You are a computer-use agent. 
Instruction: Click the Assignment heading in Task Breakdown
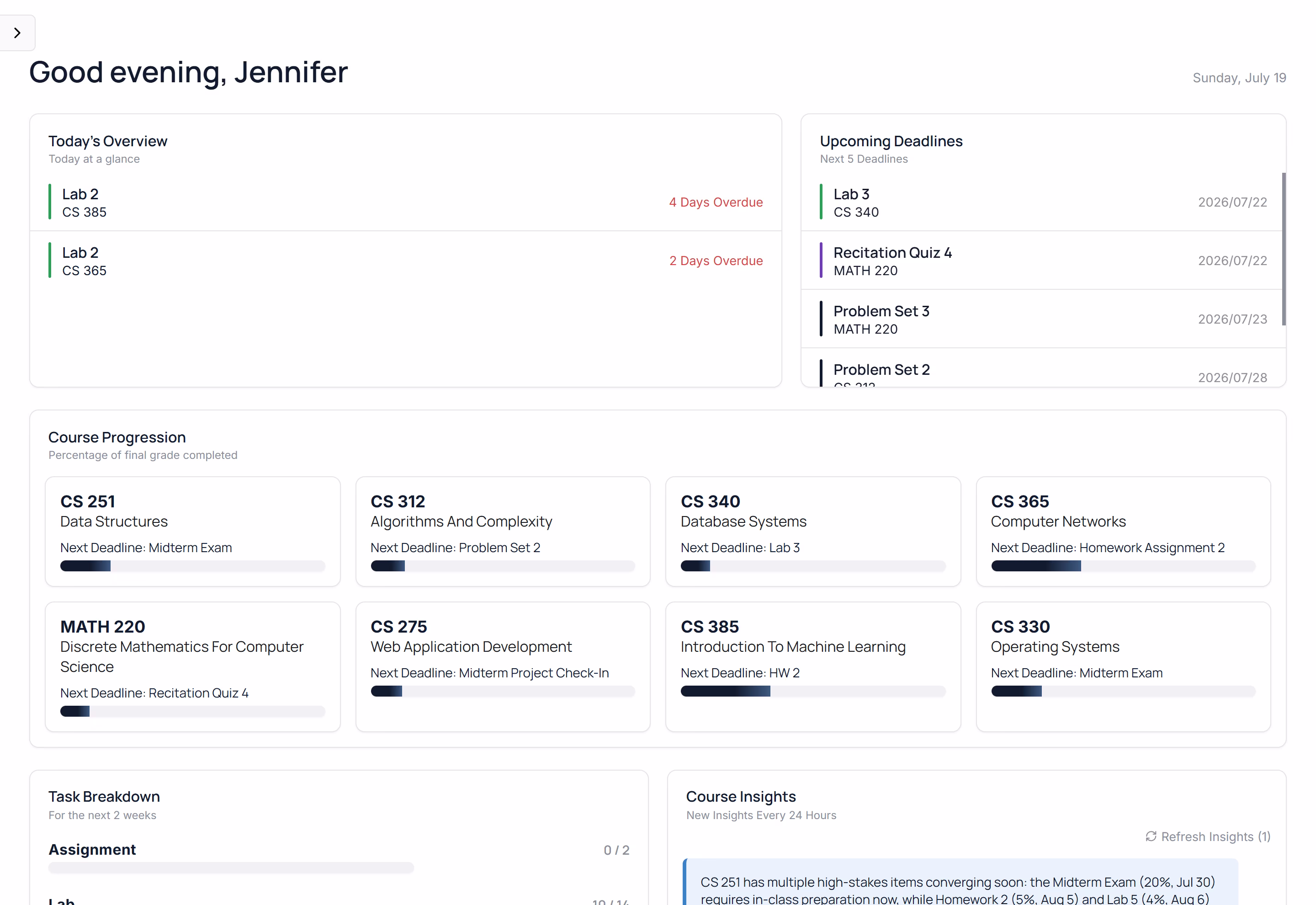click(x=92, y=849)
